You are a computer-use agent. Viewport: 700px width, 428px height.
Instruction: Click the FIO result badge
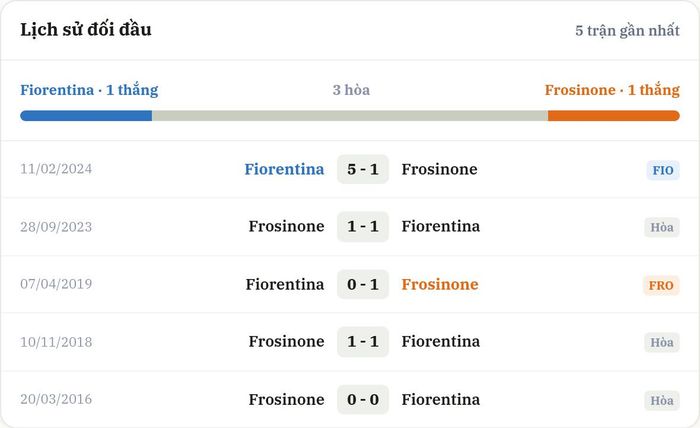(663, 170)
